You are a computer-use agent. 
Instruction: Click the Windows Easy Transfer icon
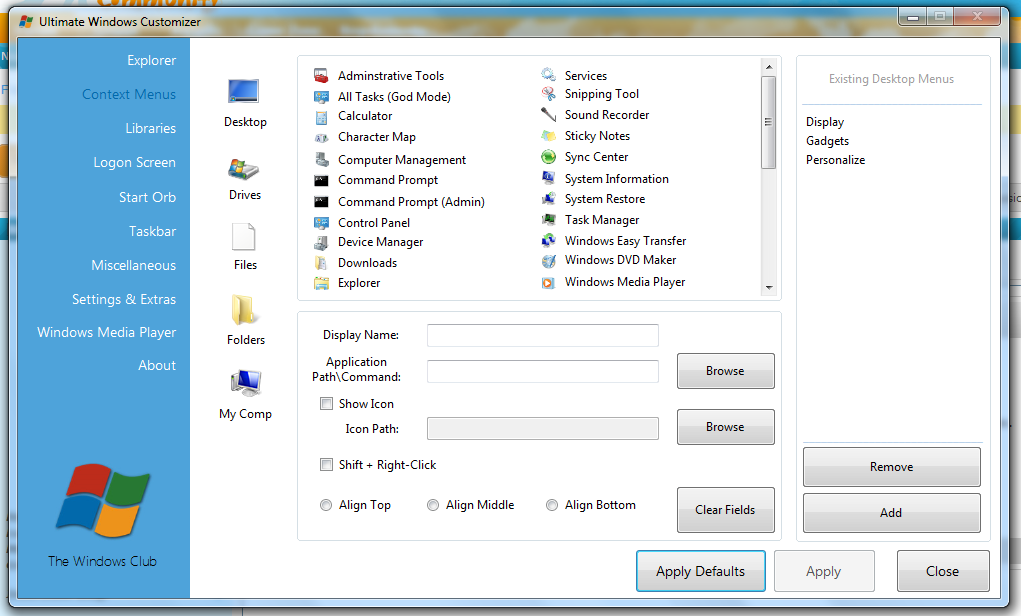[x=548, y=240]
